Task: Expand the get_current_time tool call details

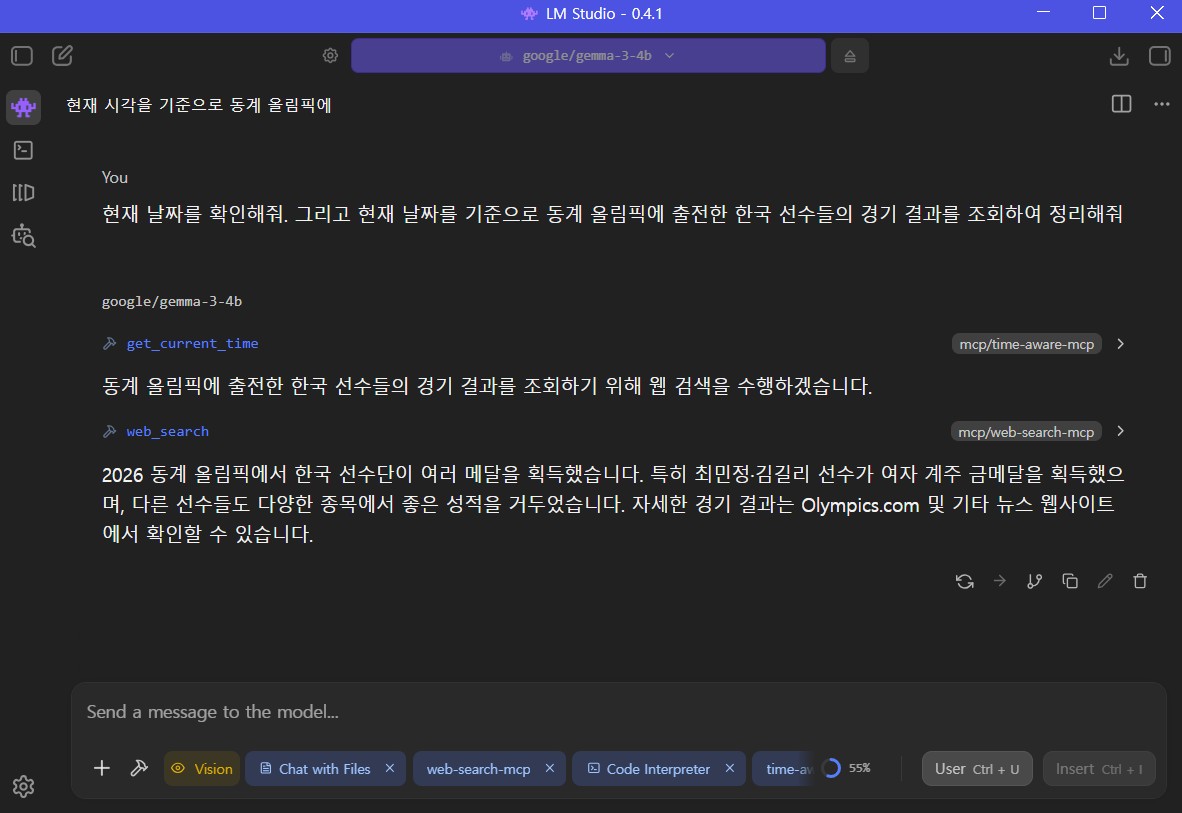Action: 1121,344
